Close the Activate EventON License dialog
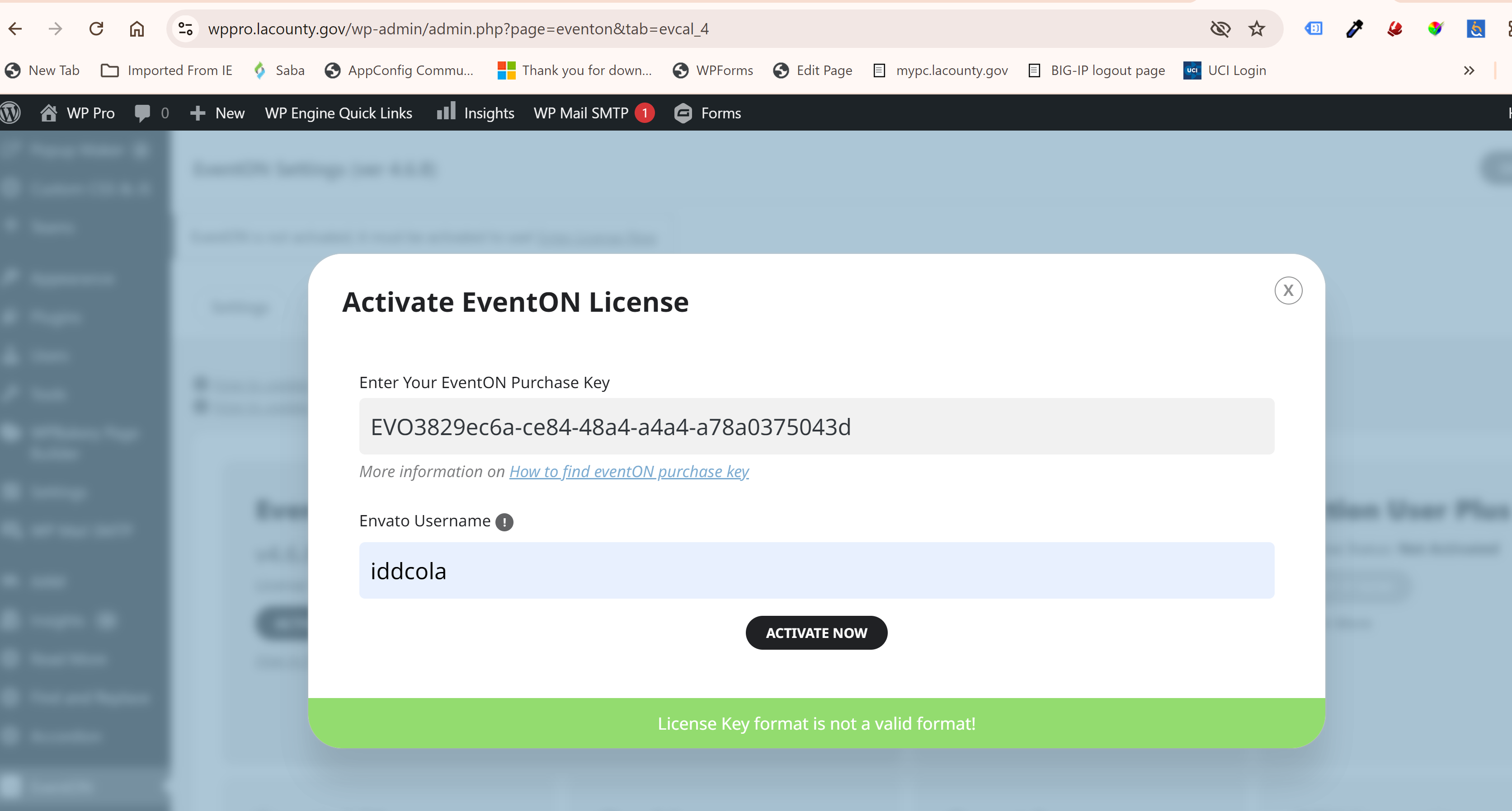Screen dimensions: 1512x811 [1288, 291]
